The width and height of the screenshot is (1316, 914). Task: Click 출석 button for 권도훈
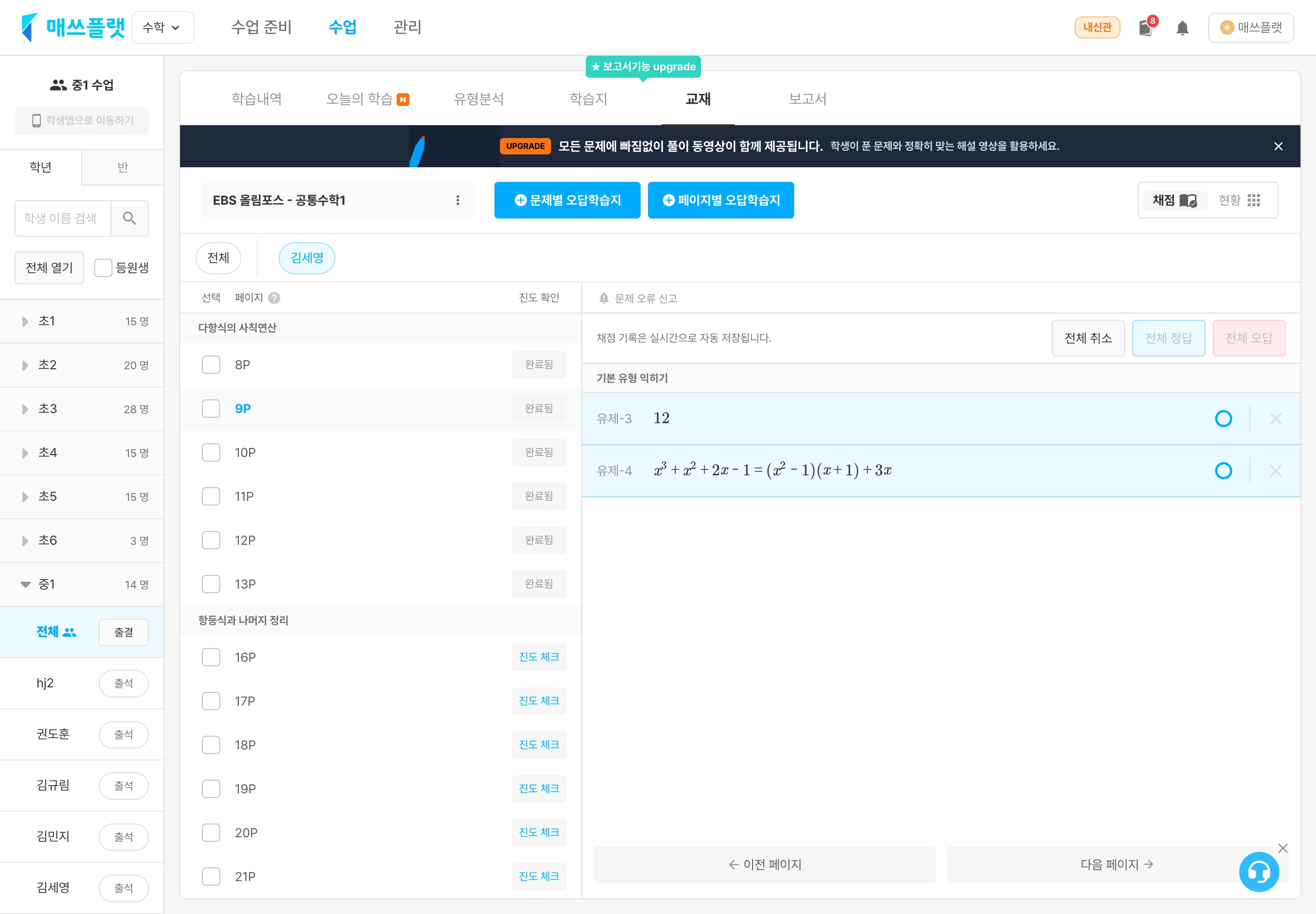pyautogui.click(x=124, y=735)
